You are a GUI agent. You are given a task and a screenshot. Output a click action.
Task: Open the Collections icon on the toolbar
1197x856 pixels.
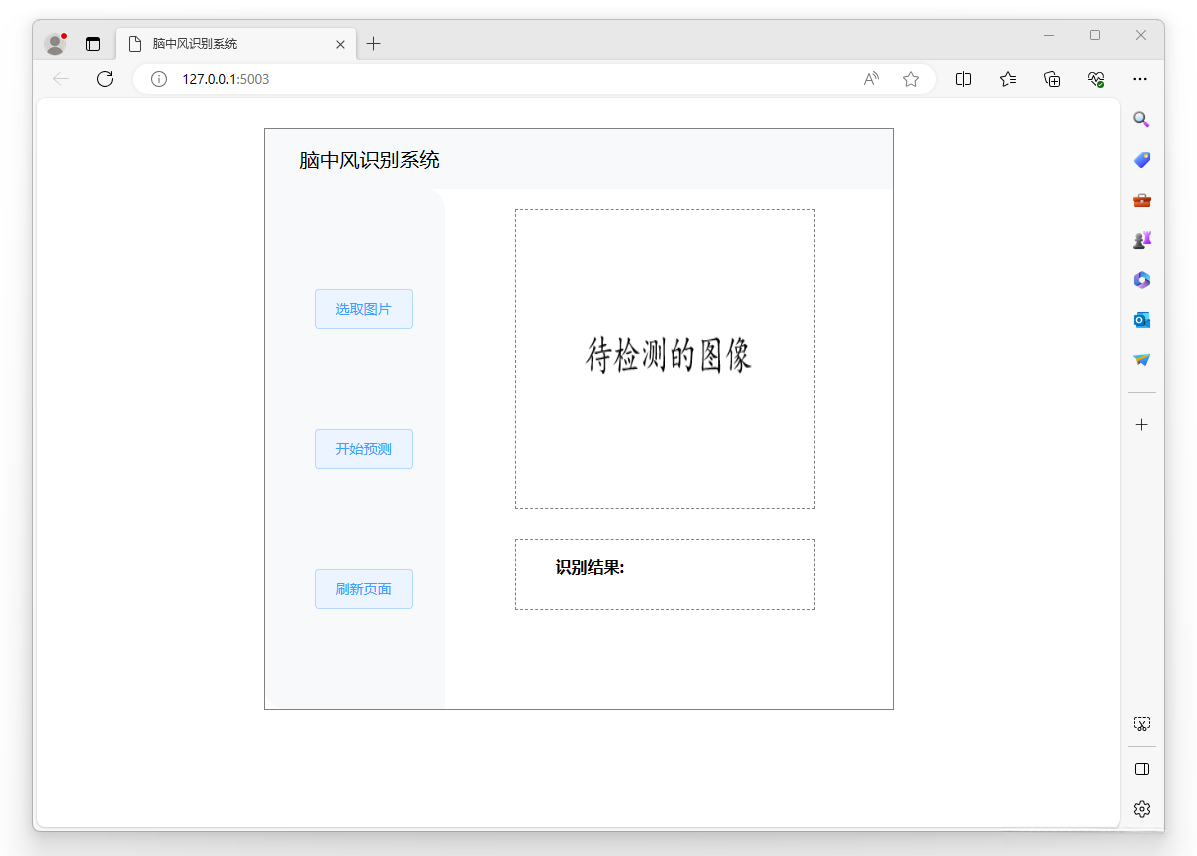pyautogui.click(x=1051, y=78)
